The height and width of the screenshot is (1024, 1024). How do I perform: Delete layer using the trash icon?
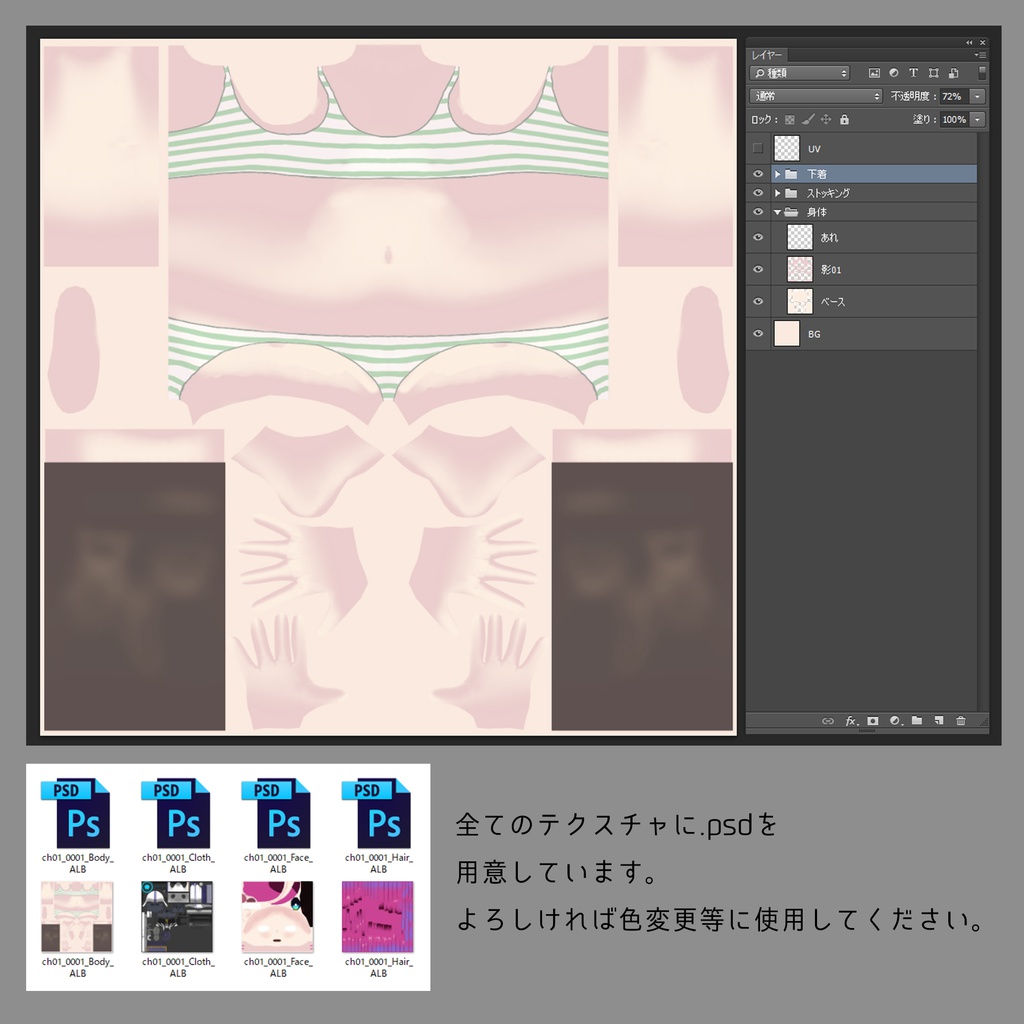click(x=961, y=720)
